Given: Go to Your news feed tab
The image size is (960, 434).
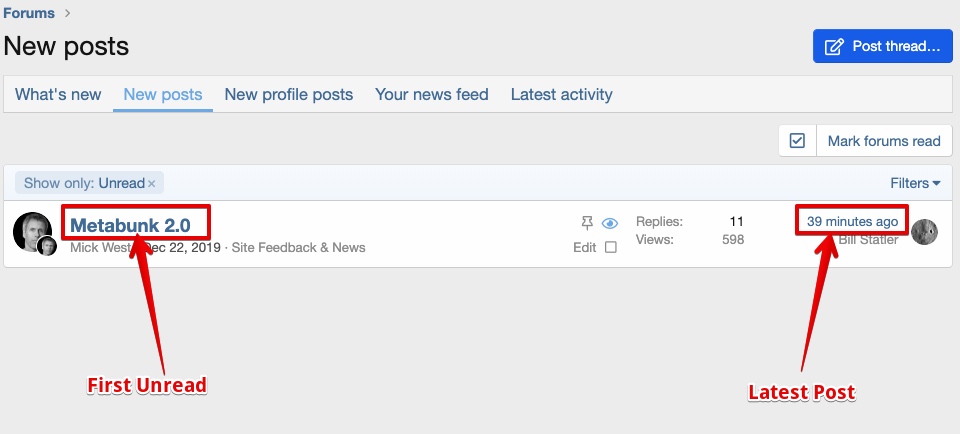Looking at the screenshot, I should (432, 94).
